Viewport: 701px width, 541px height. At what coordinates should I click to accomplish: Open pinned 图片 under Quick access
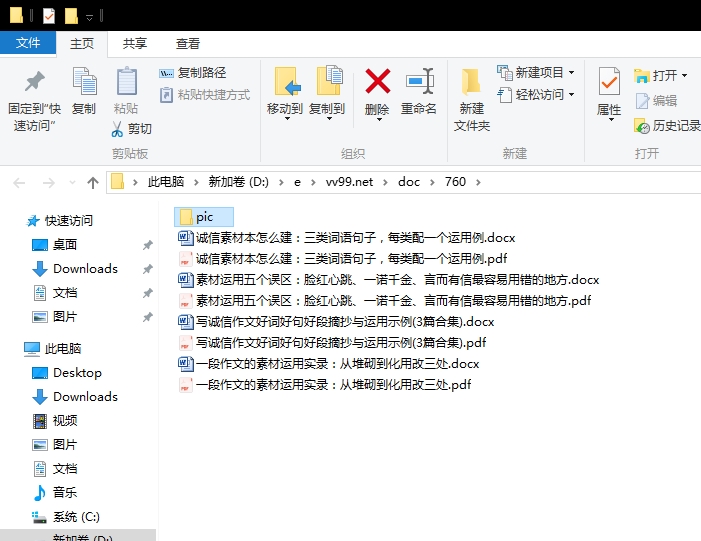coord(55,317)
